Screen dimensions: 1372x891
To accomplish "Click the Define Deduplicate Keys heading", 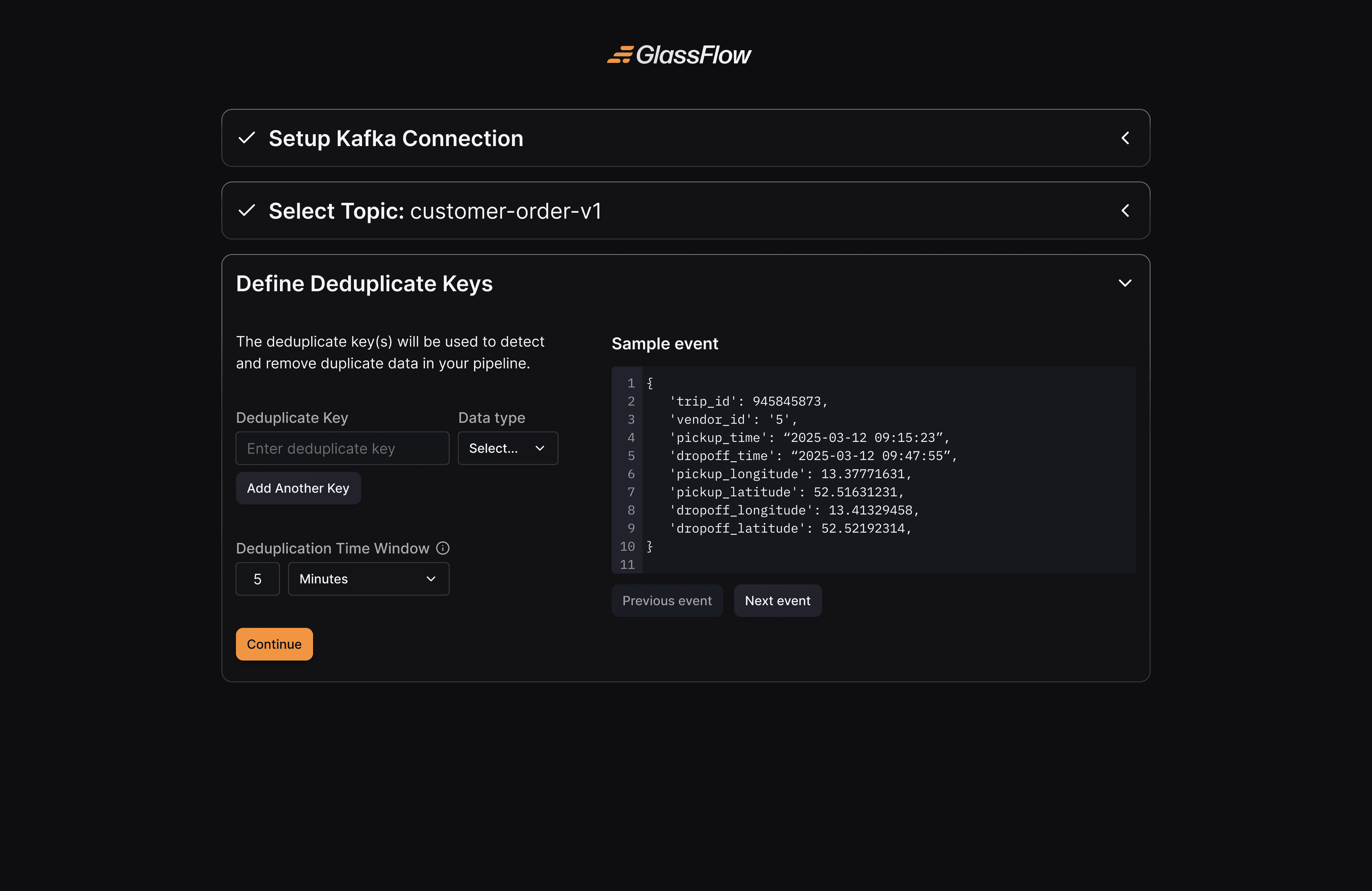I will click(364, 284).
